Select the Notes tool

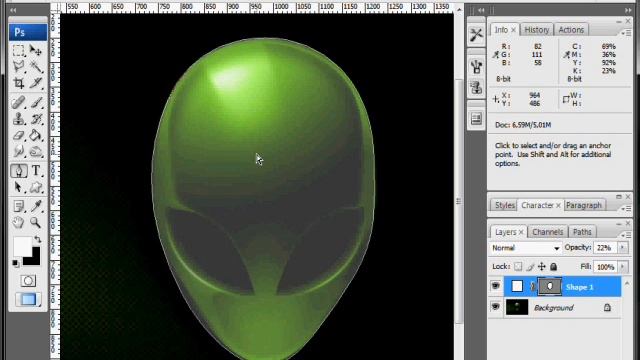click(18, 206)
